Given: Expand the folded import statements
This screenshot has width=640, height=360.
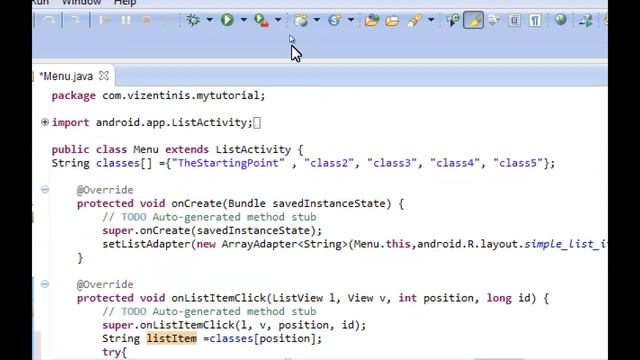Looking at the screenshot, I should coord(45,122).
